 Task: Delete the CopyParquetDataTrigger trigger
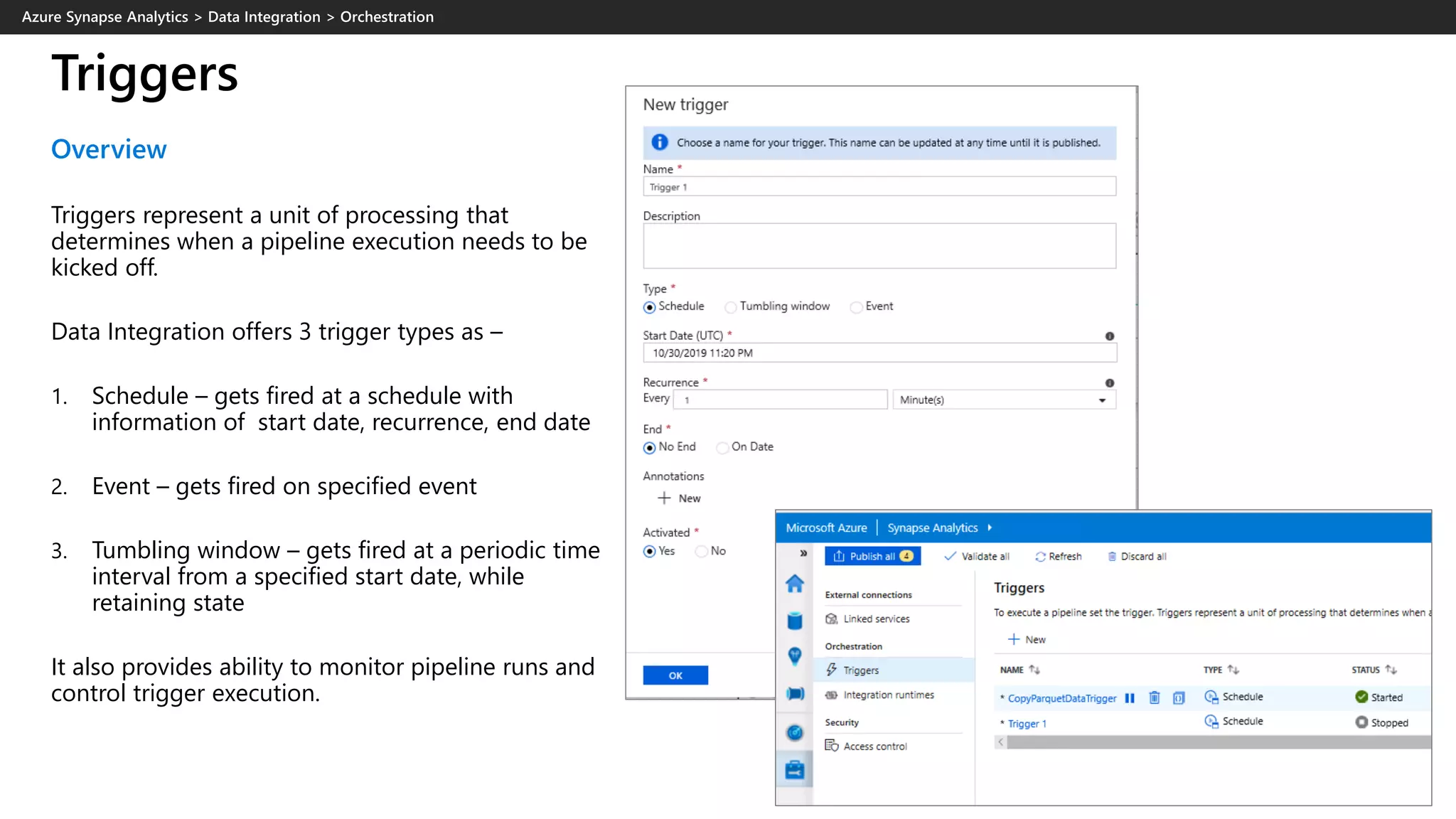[1155, 698]
